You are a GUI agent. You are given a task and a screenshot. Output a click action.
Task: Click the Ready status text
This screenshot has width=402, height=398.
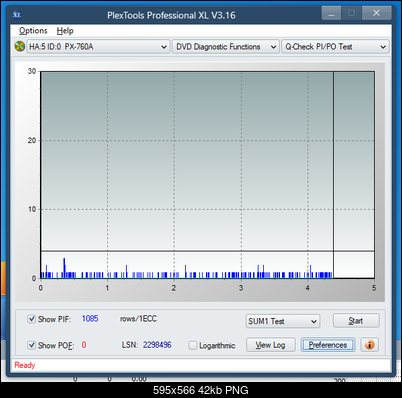[25, 365]
